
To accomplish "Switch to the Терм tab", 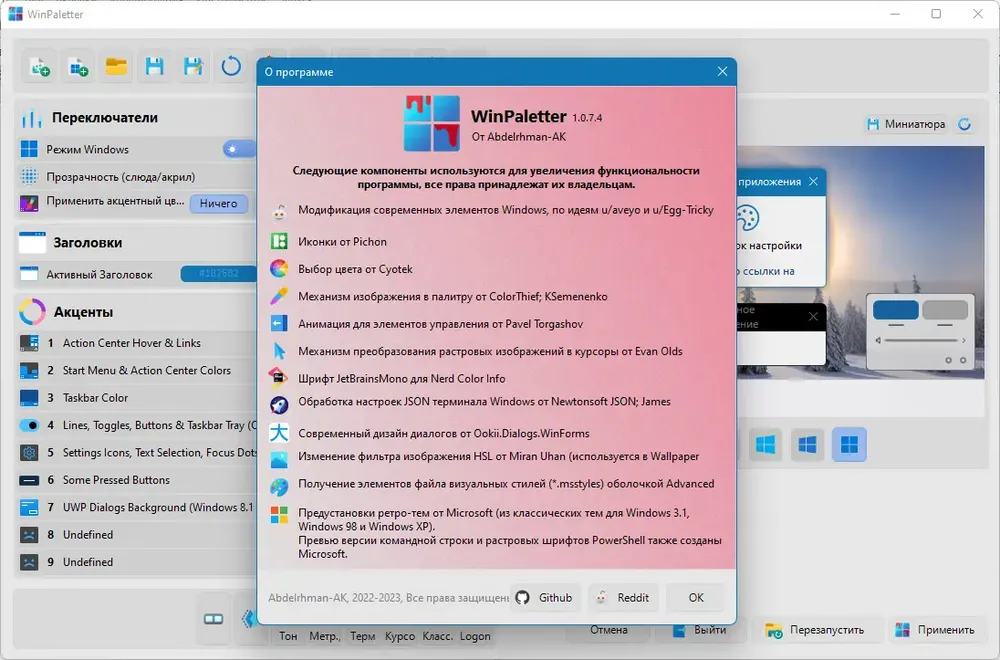I will pyautogui.click(x=362, y=636).
